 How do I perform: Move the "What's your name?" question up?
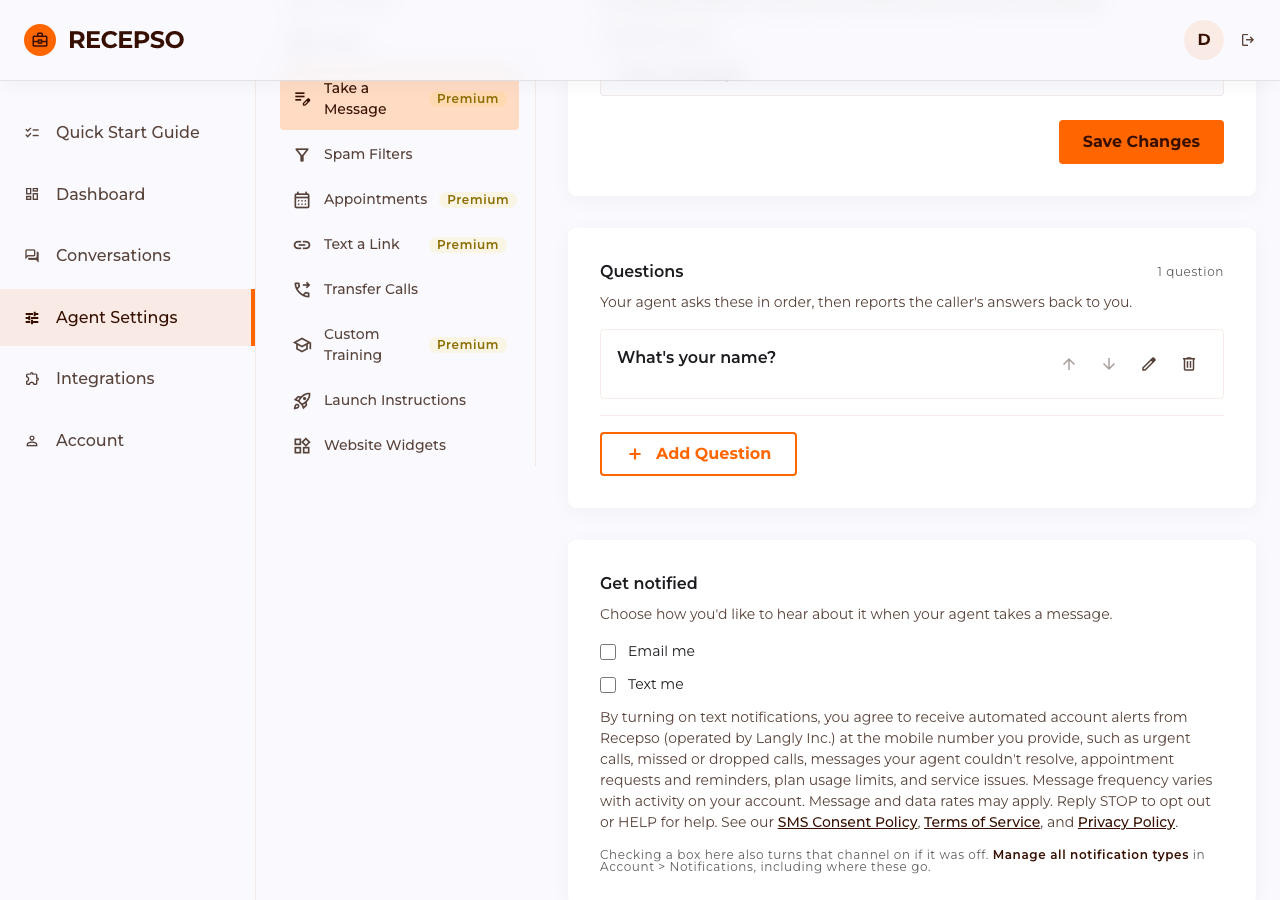(1069, 364)
